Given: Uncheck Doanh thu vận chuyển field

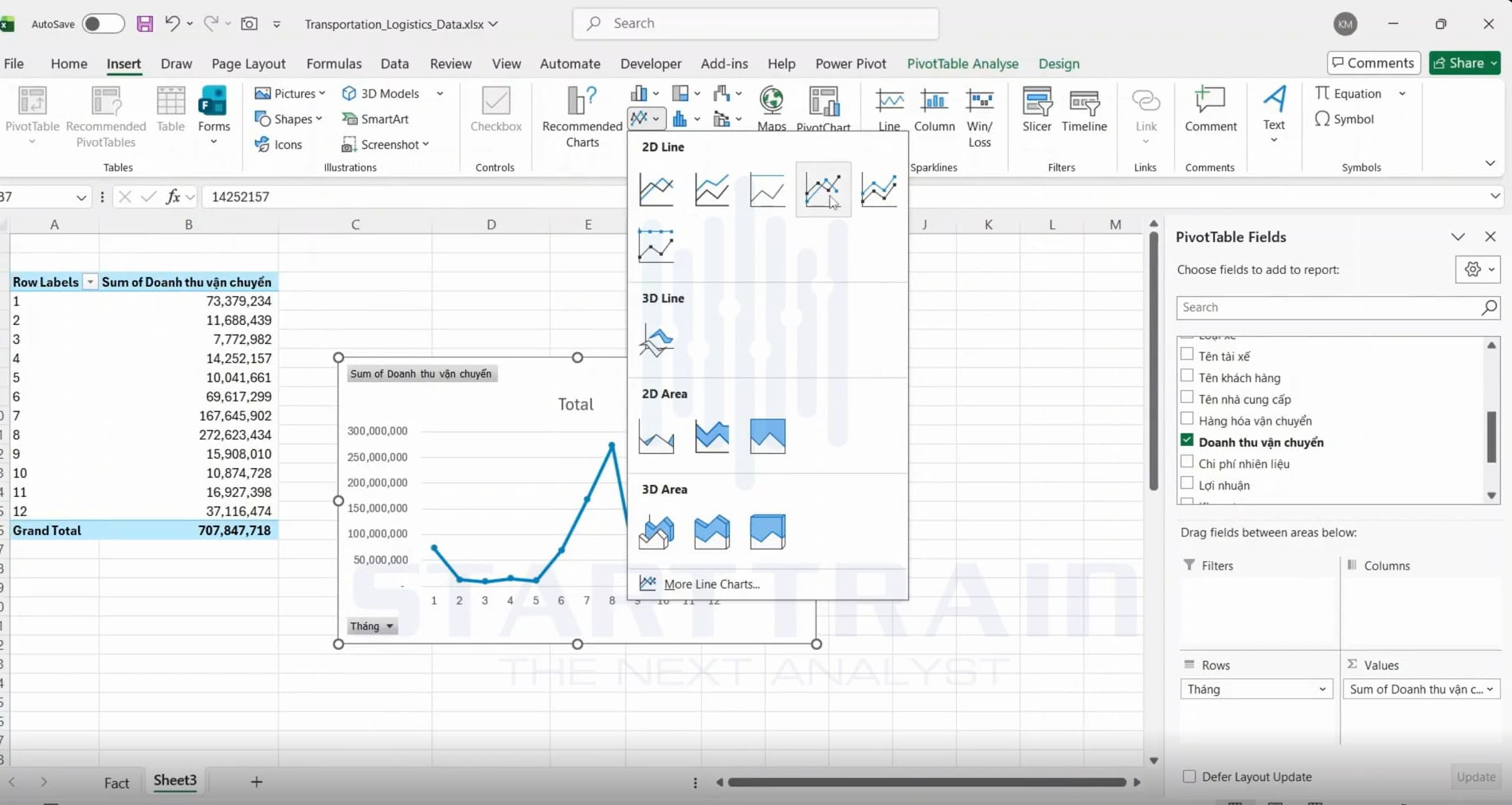Looking at the screenshot, I should [1187, 440].
